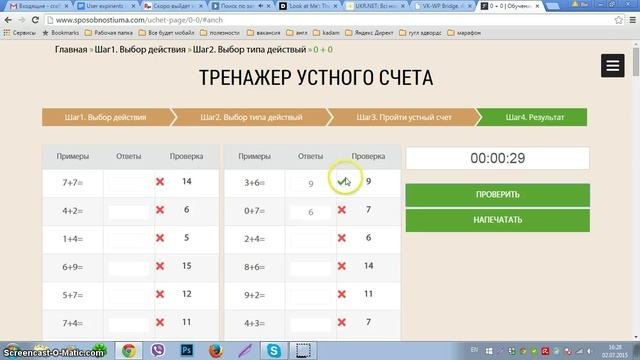Click the green ПРОВЕРИТЬ button
Viewport: 640px width, 360px height.
tap(498, 195)
